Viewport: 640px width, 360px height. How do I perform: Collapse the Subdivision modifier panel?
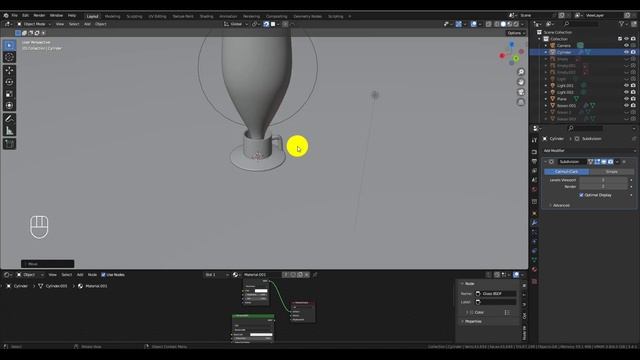point(546,162)
